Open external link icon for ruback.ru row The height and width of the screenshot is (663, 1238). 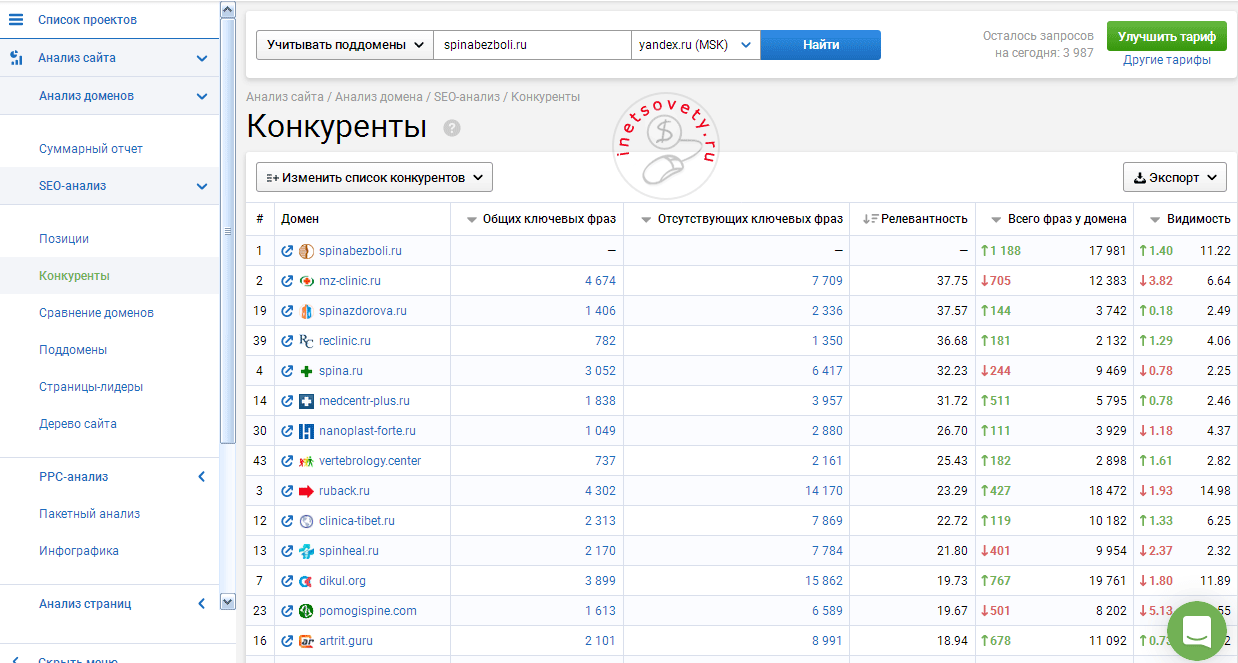pos(287,491)
